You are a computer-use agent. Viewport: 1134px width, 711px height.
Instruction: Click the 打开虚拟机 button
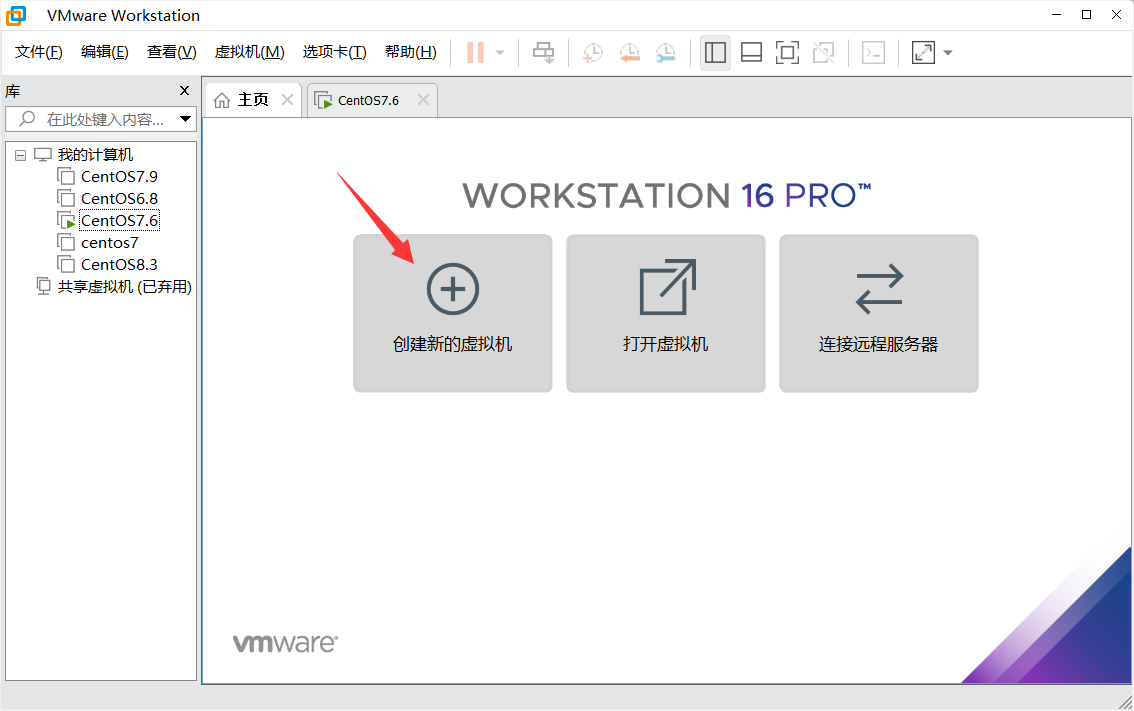[x=665, y=313]
